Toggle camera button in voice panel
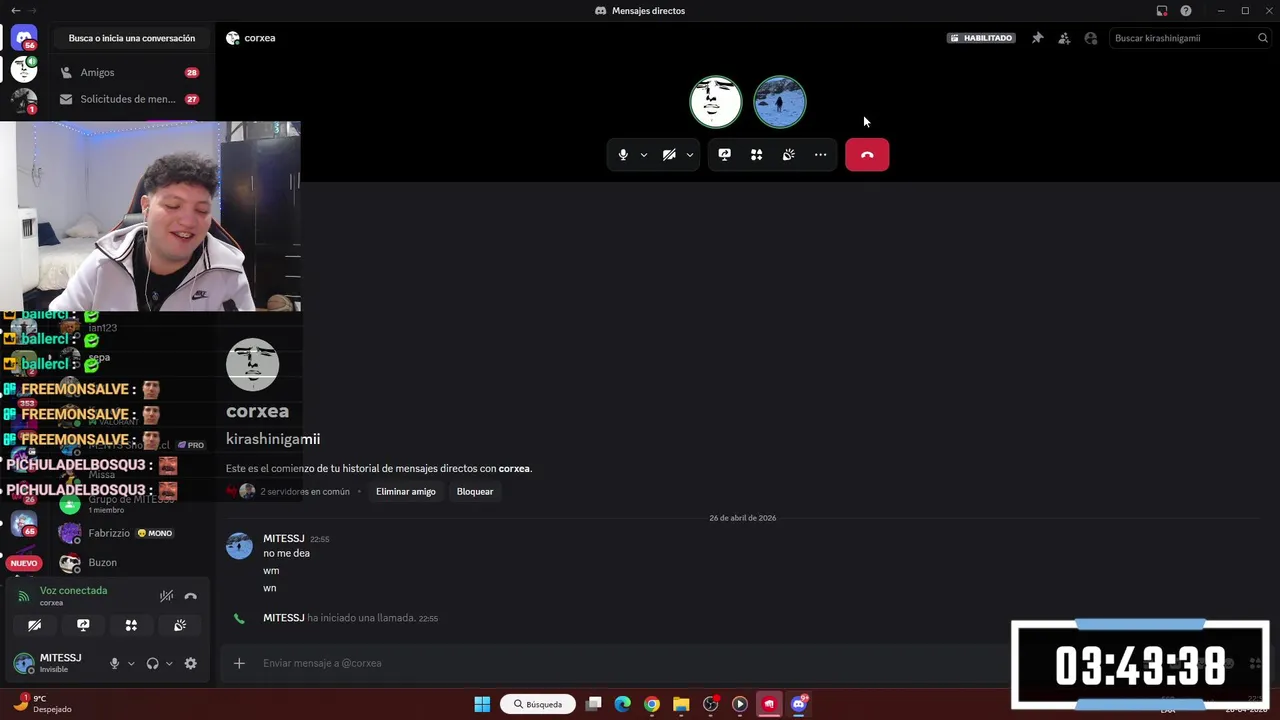1280x720 pixels. point(35,625)
